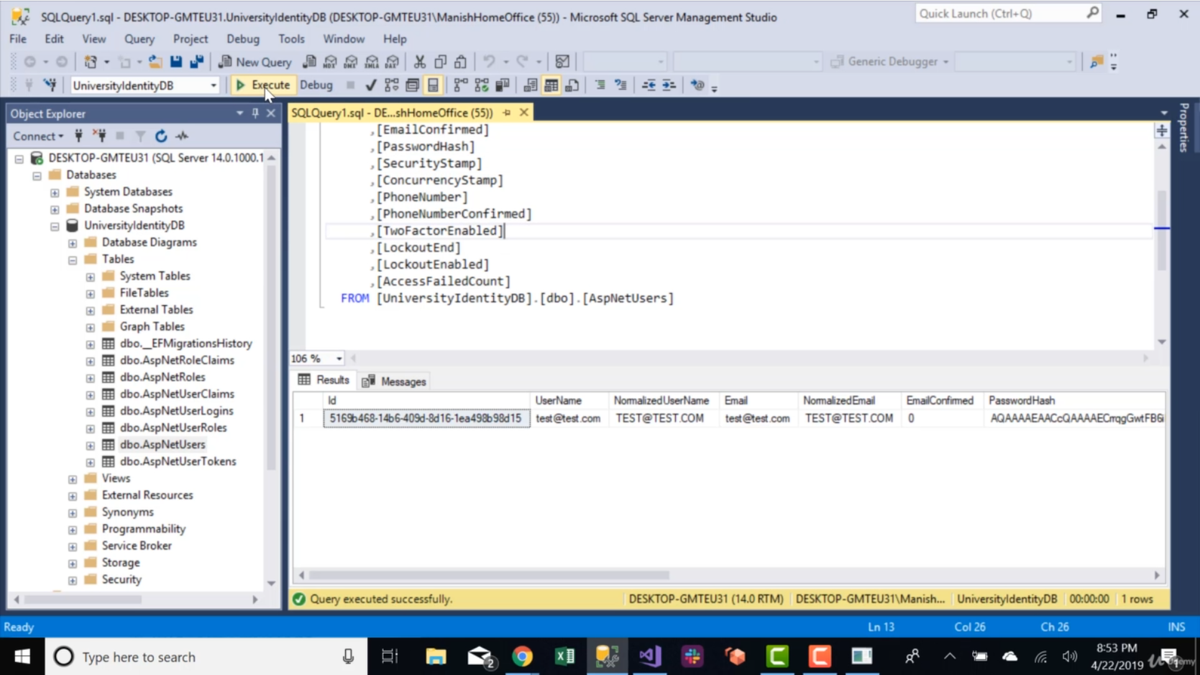Collapse the Databases tree node
This screenshot has height=675, width=1200.
tap(37, 175)
